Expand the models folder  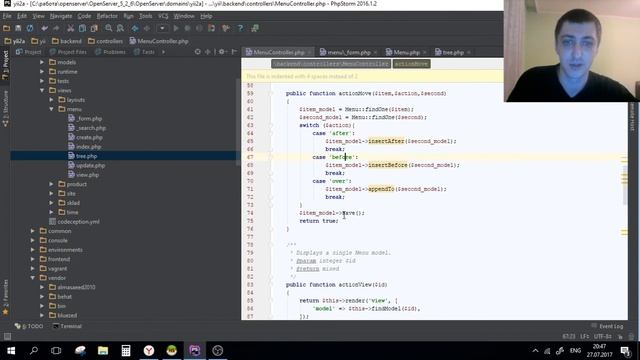42,62
